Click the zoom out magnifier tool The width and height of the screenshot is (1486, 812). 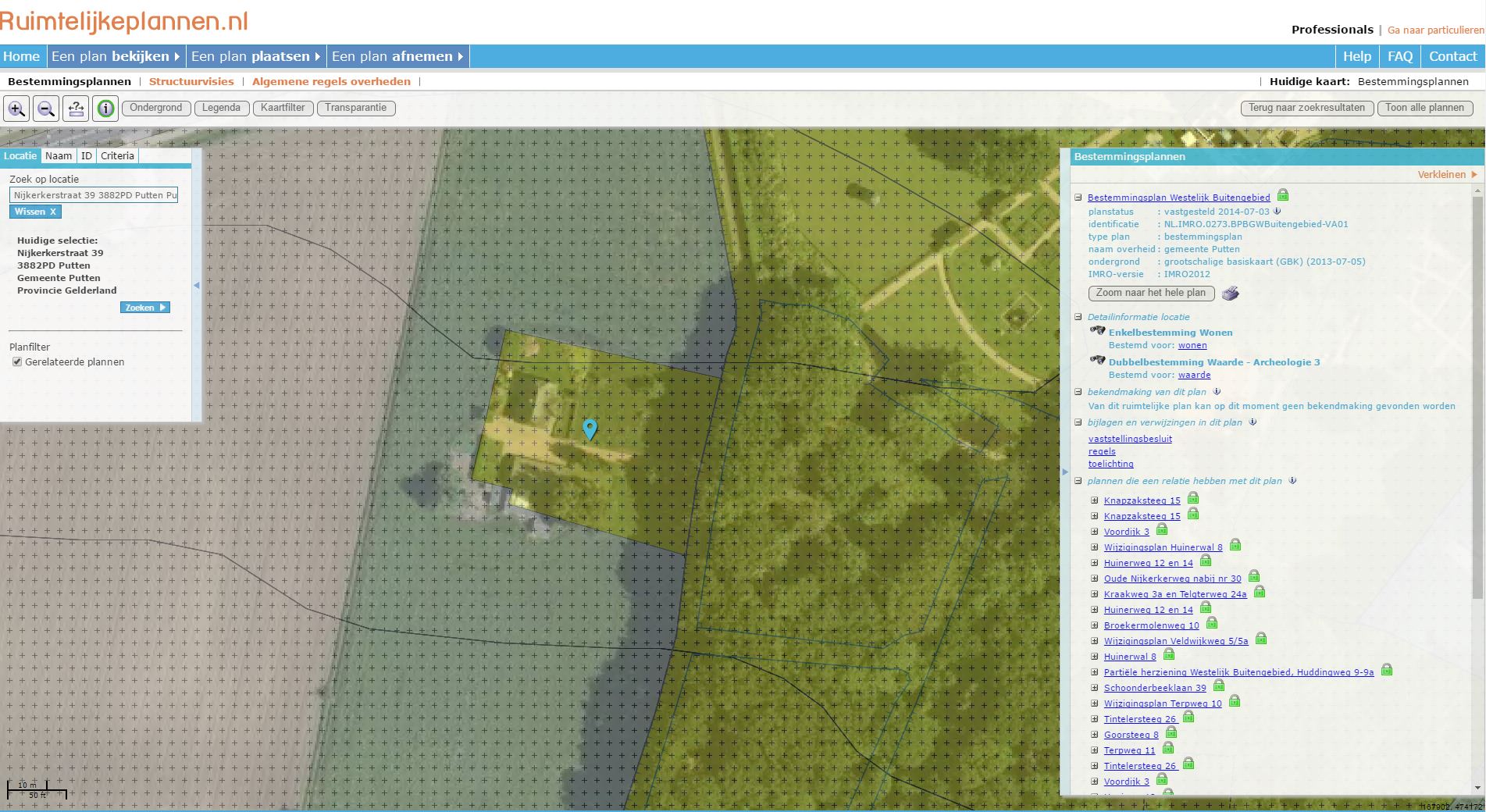point(46,109)
